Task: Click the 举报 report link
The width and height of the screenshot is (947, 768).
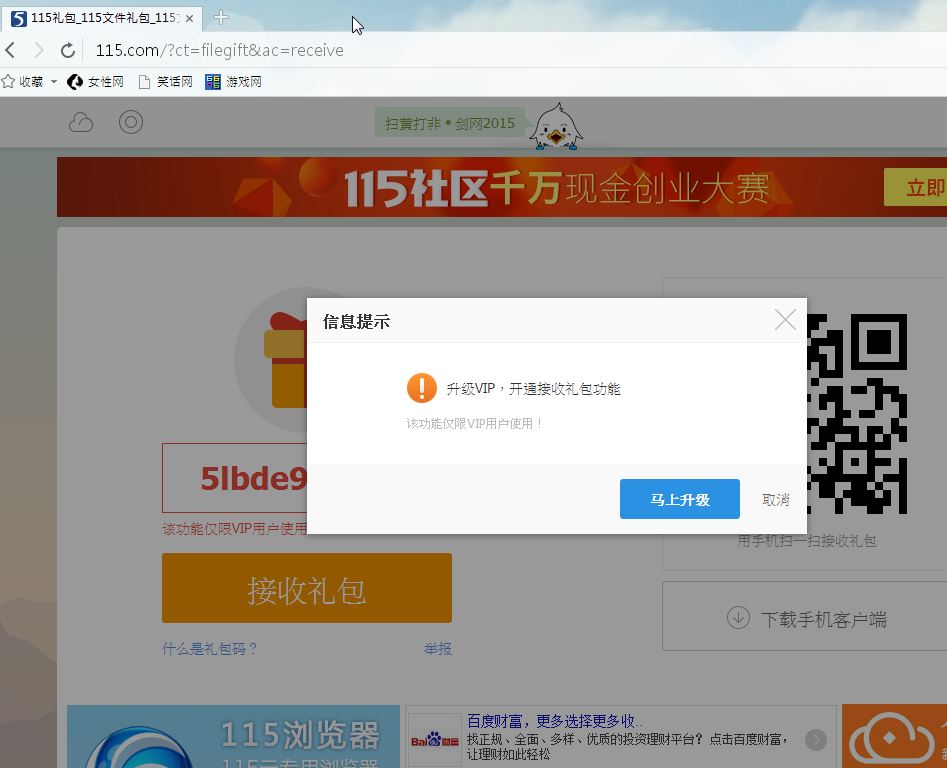Action: pos(438,649)
